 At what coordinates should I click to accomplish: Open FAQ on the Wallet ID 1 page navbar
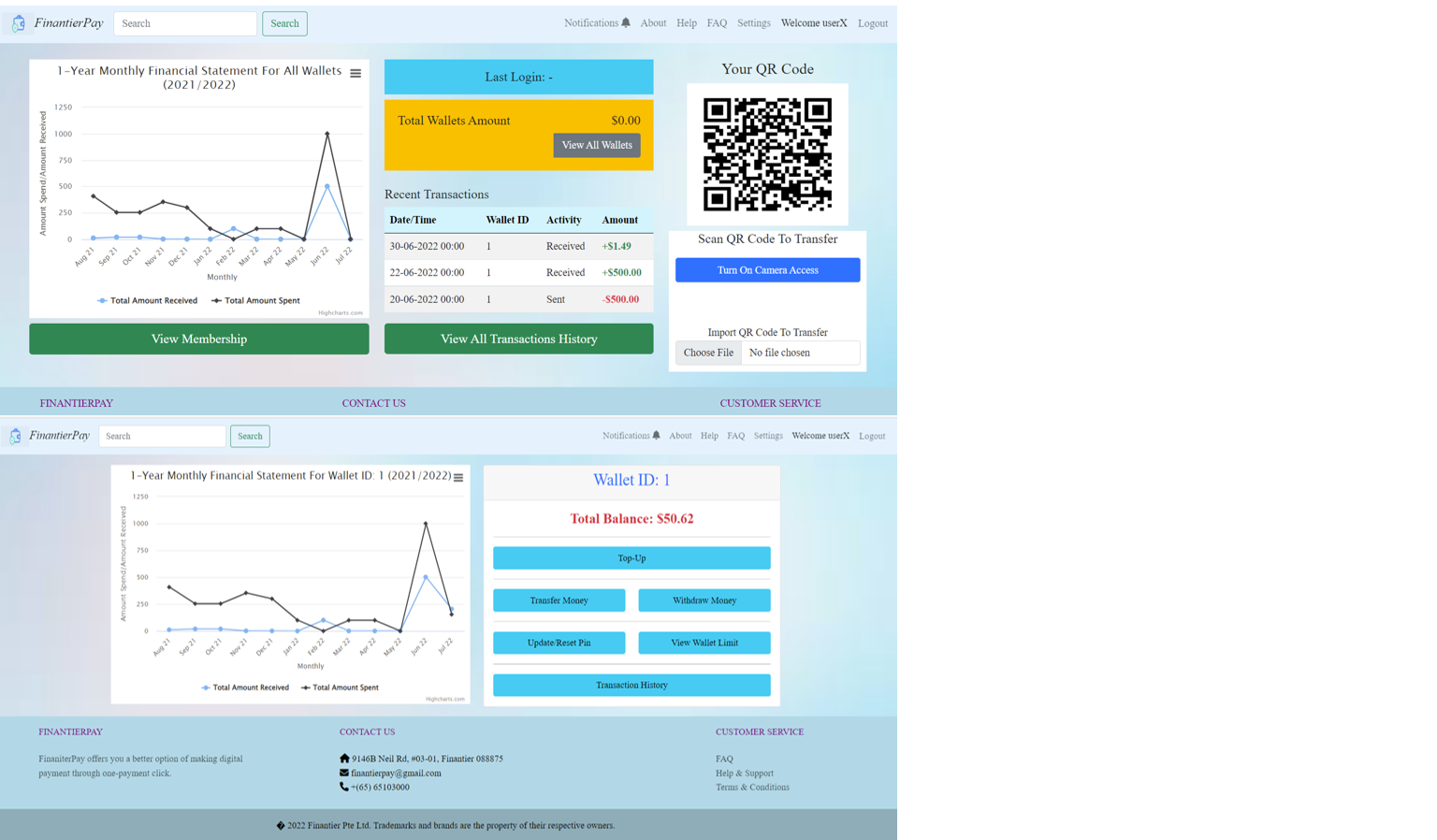(736, 436)
